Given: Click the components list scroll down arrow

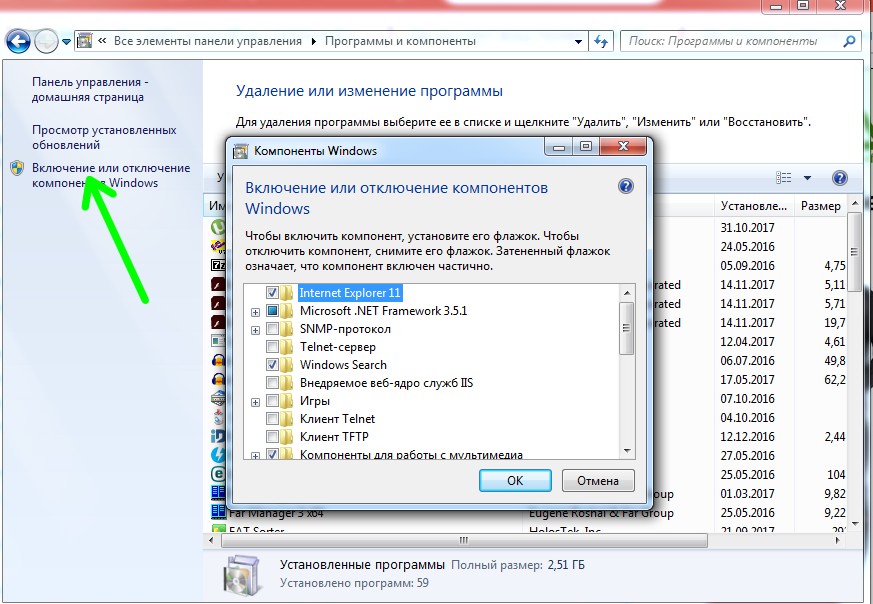Looking at the screenshot, I should pyautogui.click(x=626, y=451).
